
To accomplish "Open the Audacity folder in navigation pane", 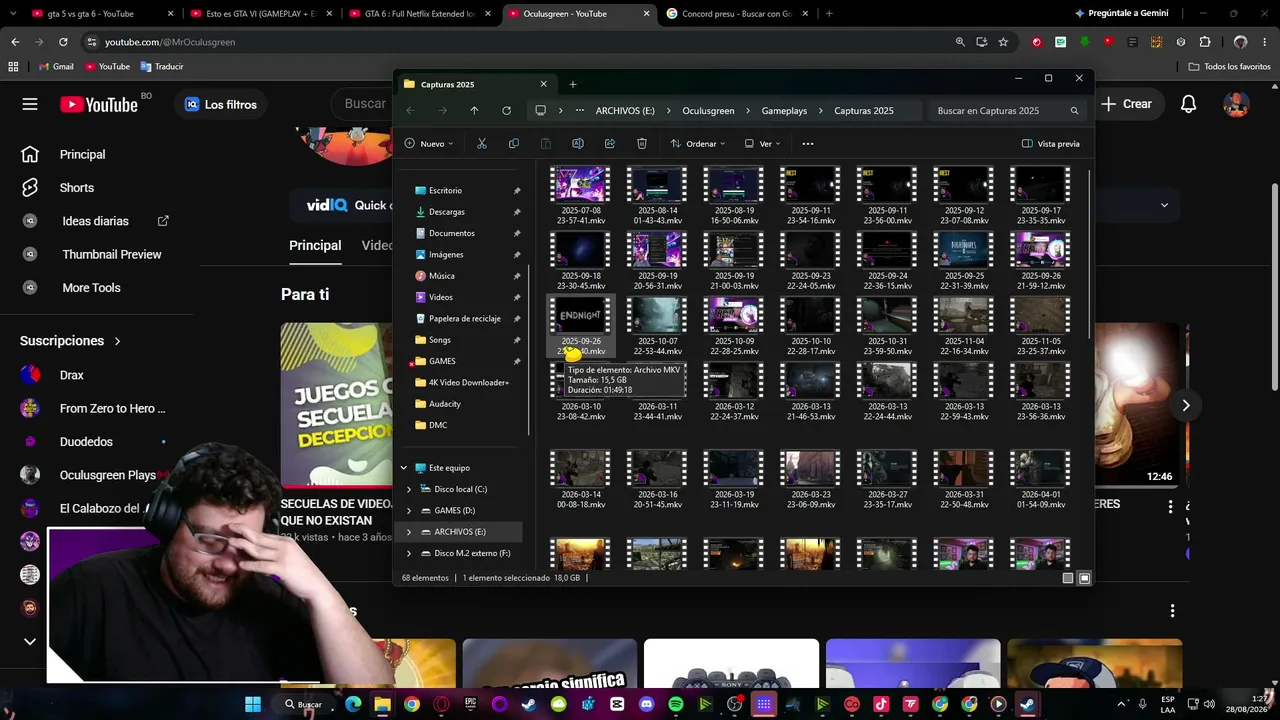I will pyautogui.click(x=445, y=404).
